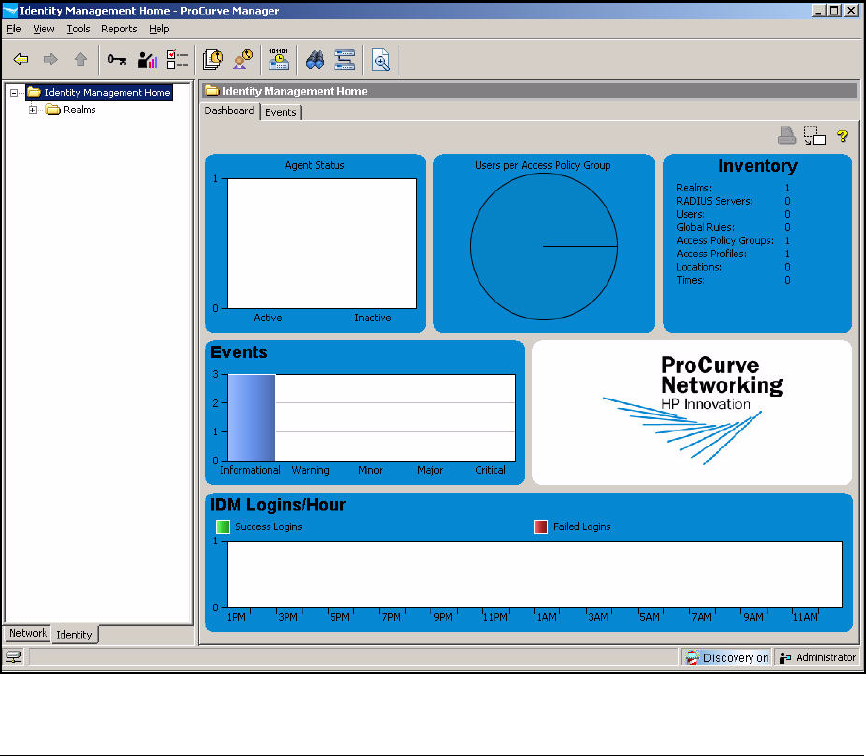Click the Major label in Events chart
The width and height of the screenshot is (866, 756).
tap(430, 470)
